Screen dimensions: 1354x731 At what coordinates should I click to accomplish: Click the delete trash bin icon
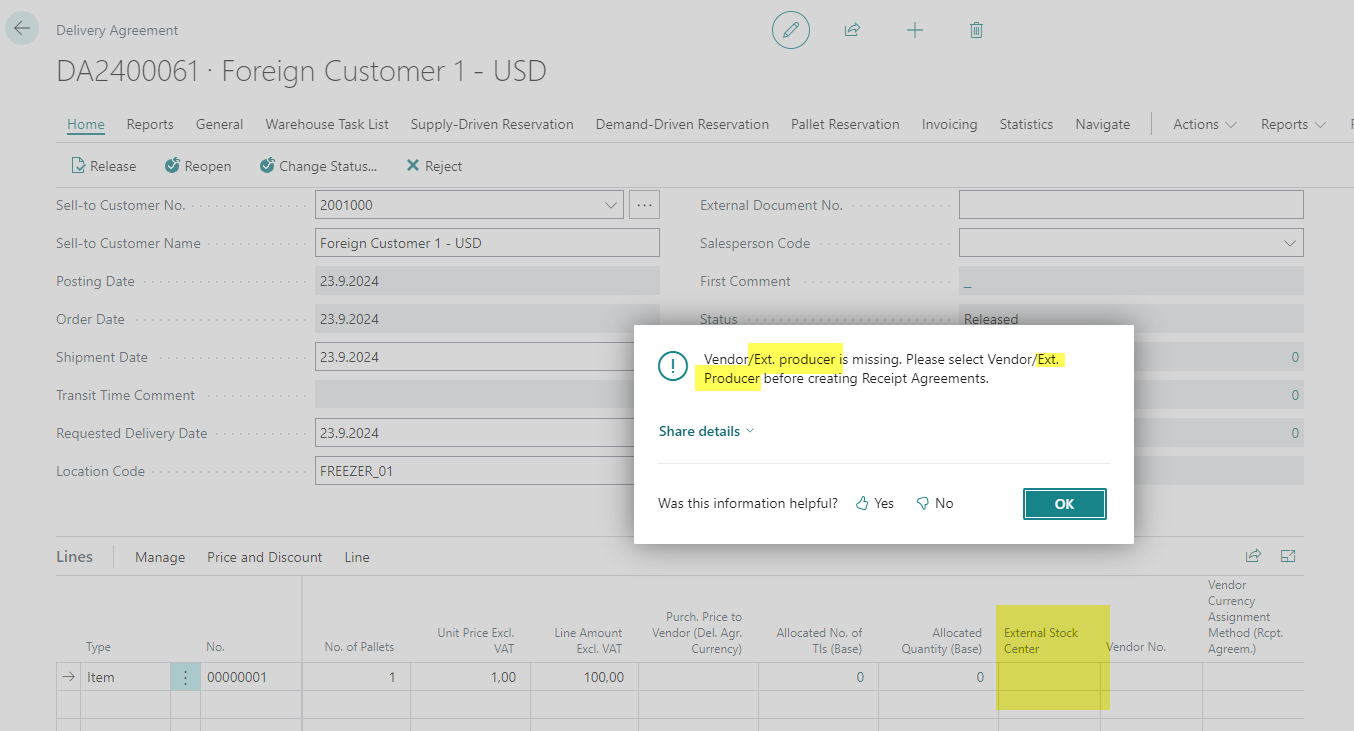976,30
